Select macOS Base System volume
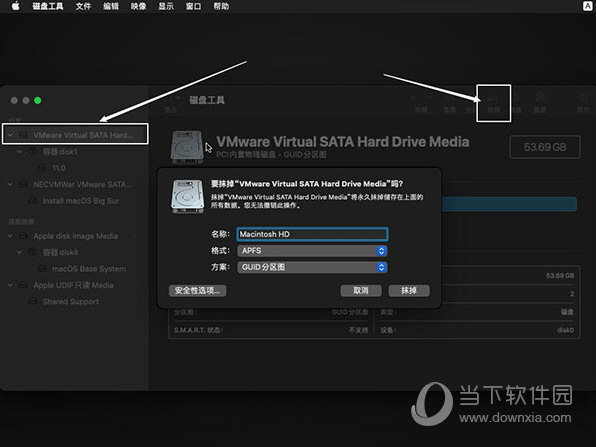 (x=89, y=269)
